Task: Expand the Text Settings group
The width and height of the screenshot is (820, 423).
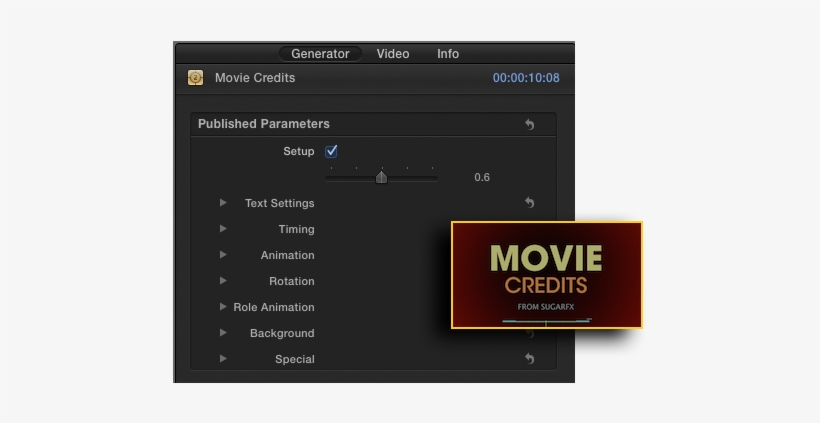Action: point(223,202)
